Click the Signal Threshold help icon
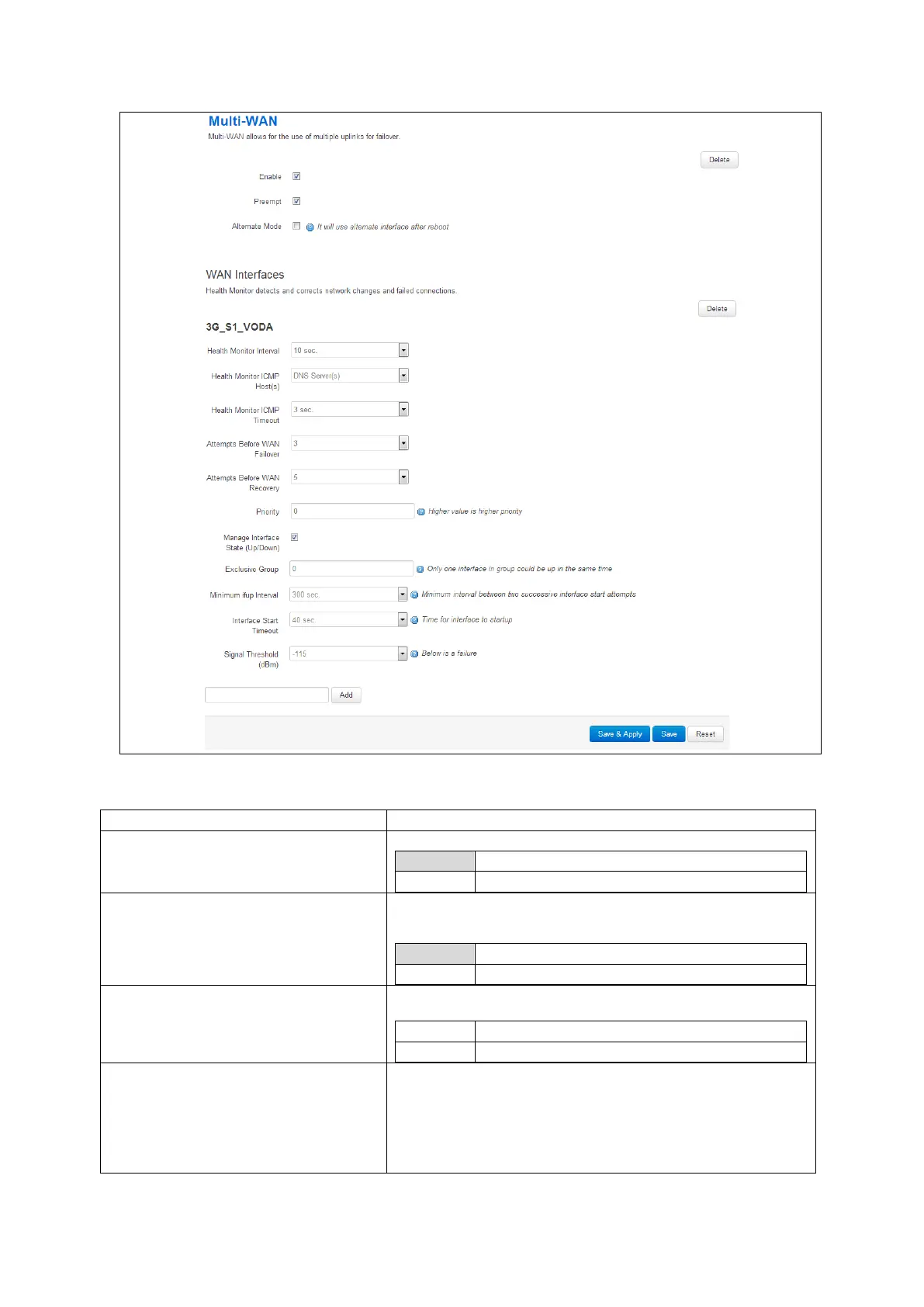This screenshot has height=1307, width=924. coord(414,654)
